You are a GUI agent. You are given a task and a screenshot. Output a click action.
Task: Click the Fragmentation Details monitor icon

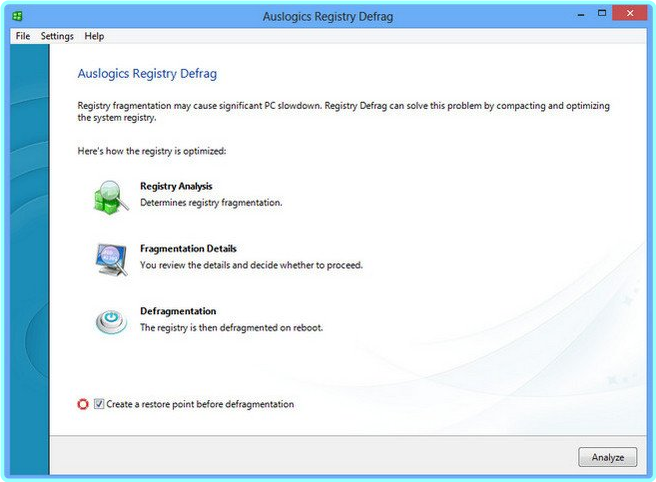(x=111, y=259)
